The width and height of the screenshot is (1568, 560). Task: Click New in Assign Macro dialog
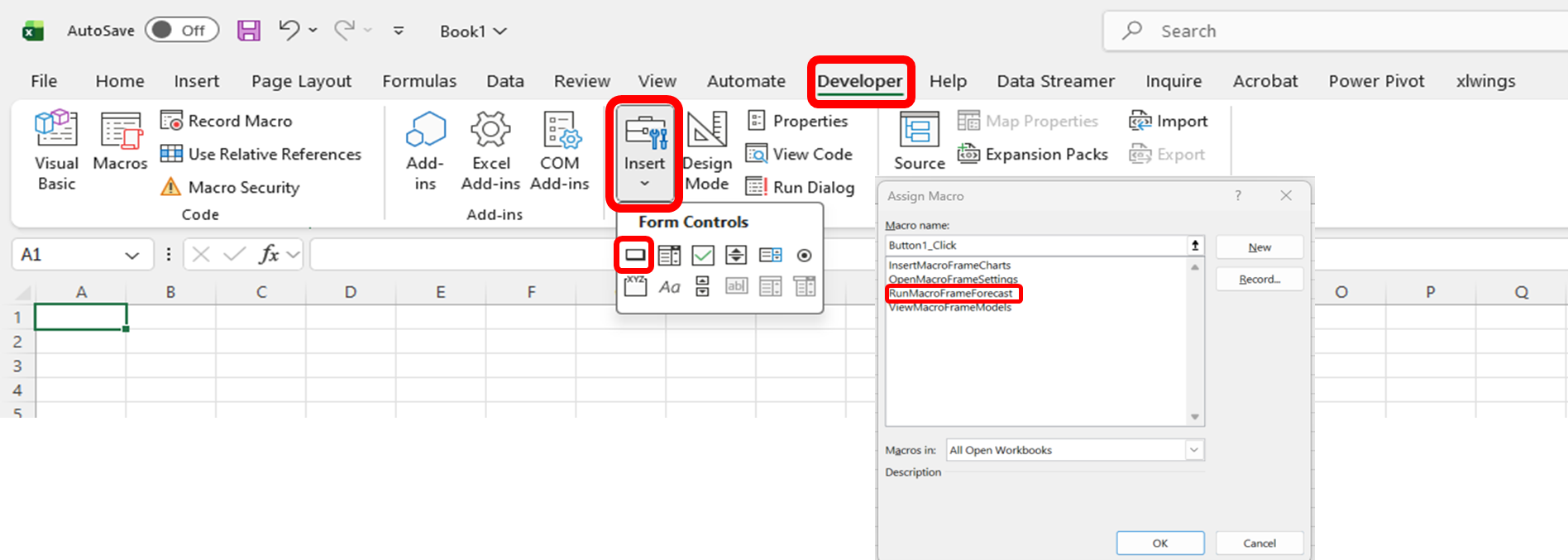click(x=1260, y=247)
